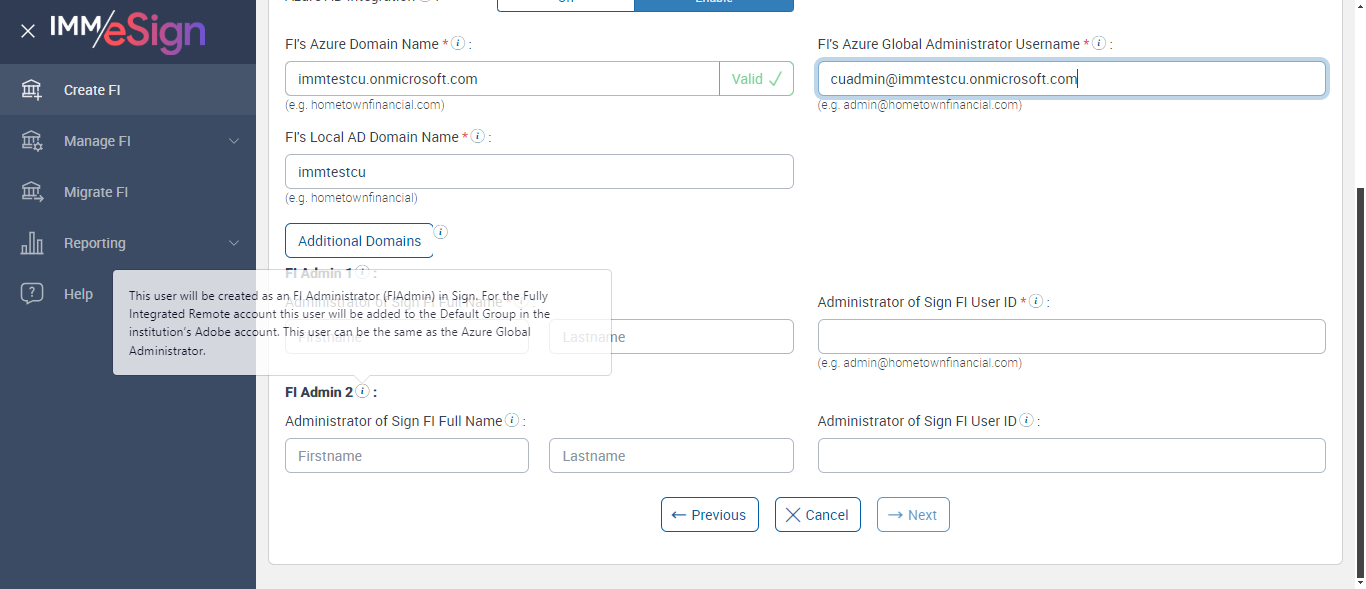The height and width of the screenshot is (589, 1366).
Task: Click the IMM eSign logo
Action: click(x=128, y=30)
